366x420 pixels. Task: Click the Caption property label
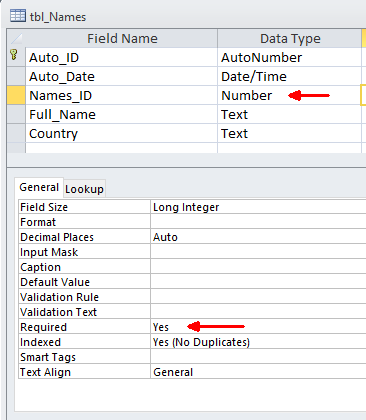(84, 267)
